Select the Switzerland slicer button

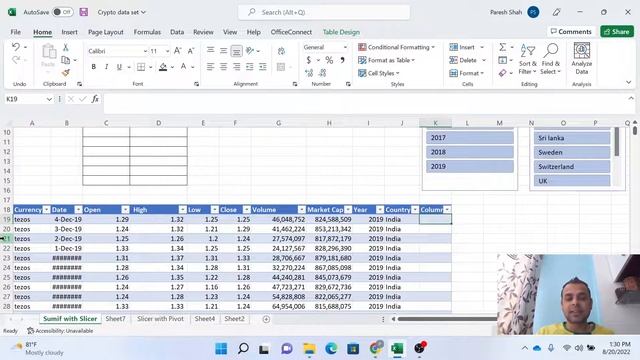(x=572, y=167)
